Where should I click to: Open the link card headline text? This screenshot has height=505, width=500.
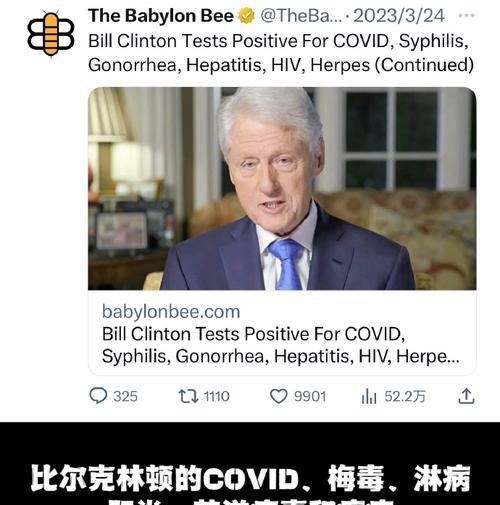[x=281, y=345]
